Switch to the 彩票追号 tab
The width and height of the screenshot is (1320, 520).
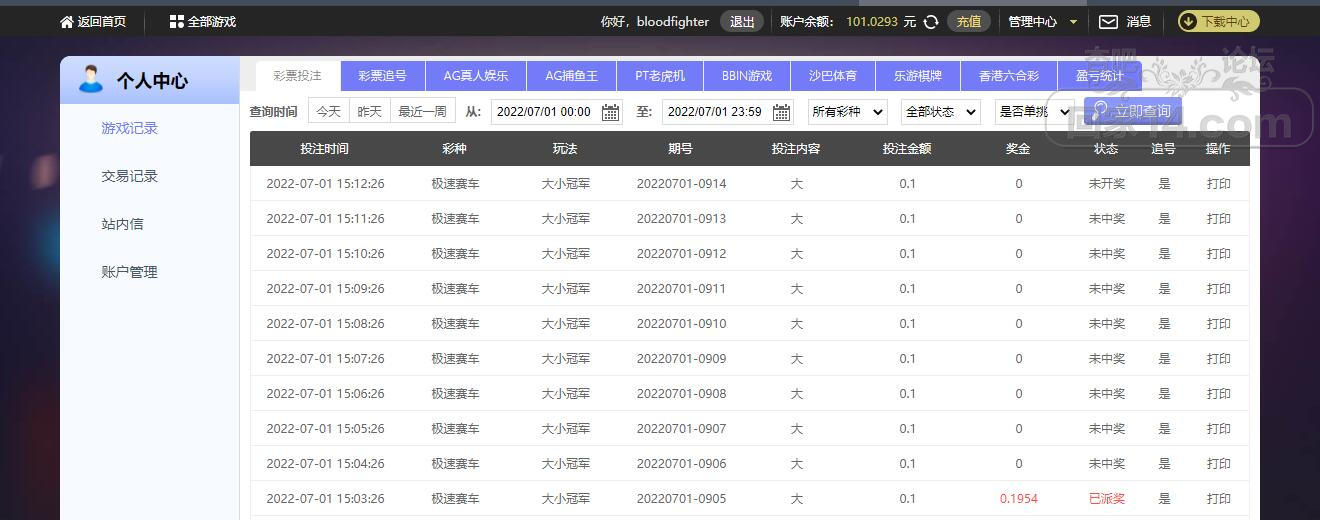coord(383,76)
